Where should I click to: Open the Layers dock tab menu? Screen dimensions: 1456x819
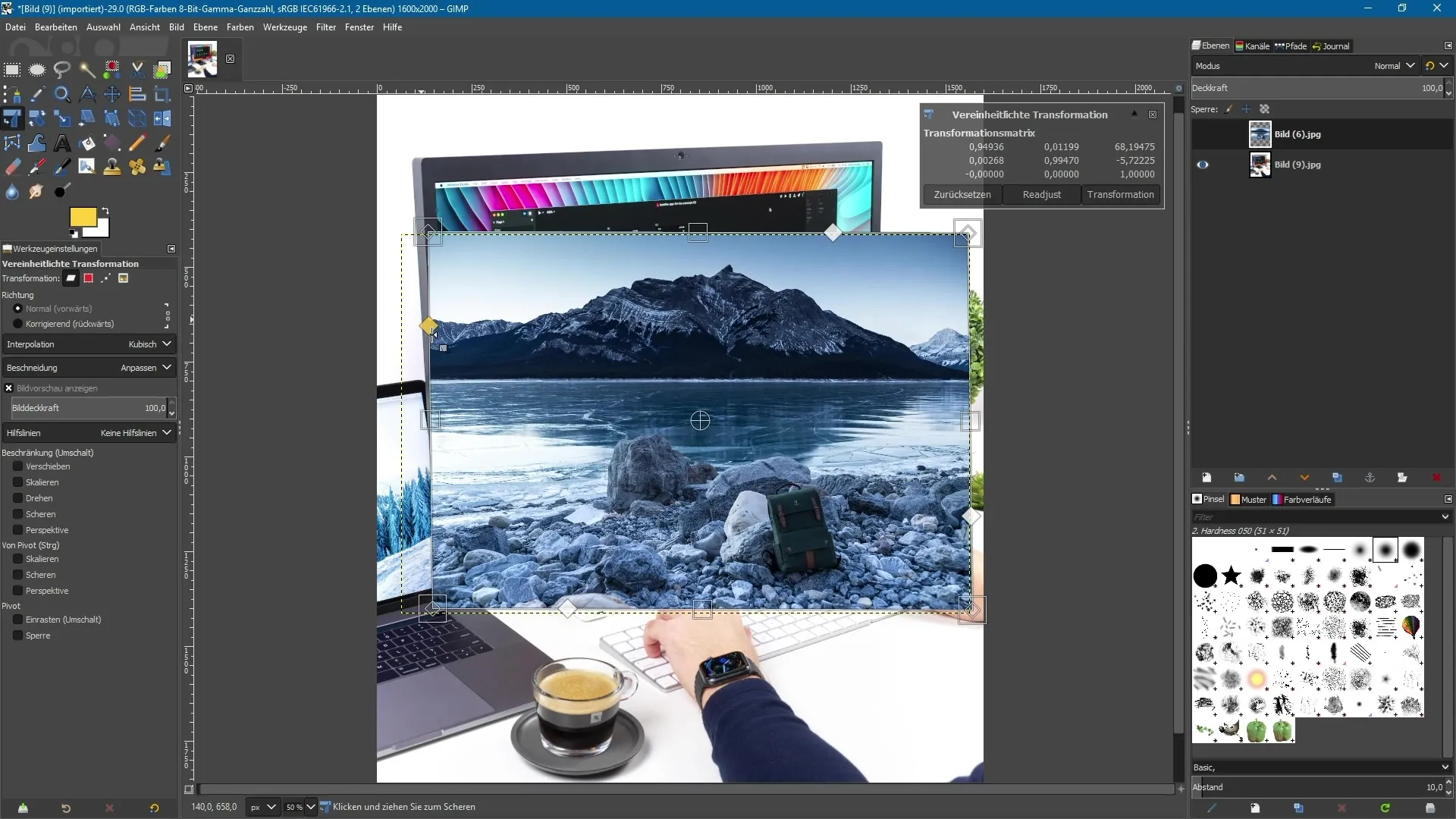point(1448,45)
